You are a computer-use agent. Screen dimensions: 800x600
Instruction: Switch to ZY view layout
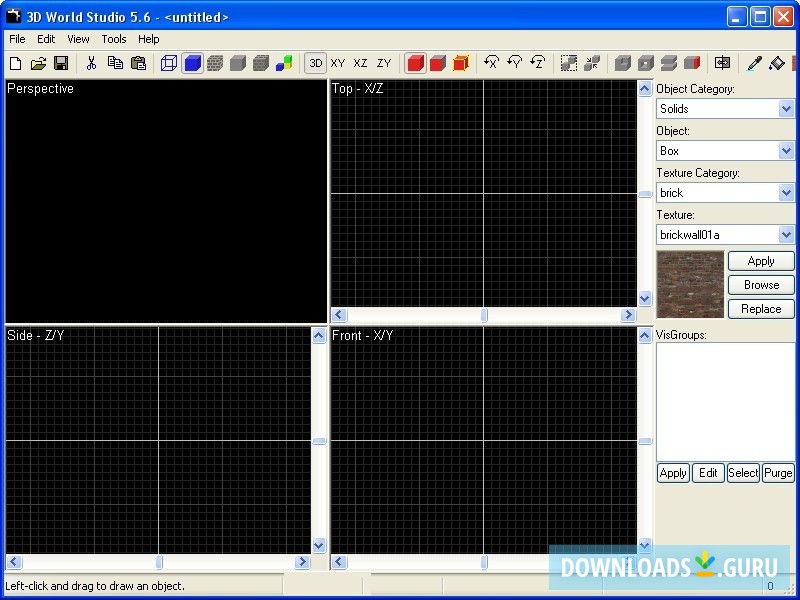[x=384, y=63]
